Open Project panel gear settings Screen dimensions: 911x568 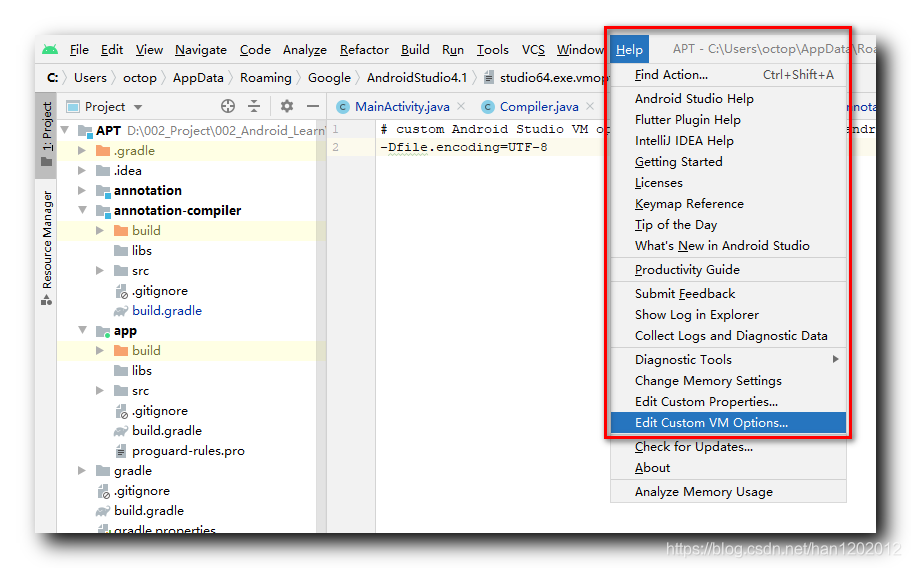point(287,106)
